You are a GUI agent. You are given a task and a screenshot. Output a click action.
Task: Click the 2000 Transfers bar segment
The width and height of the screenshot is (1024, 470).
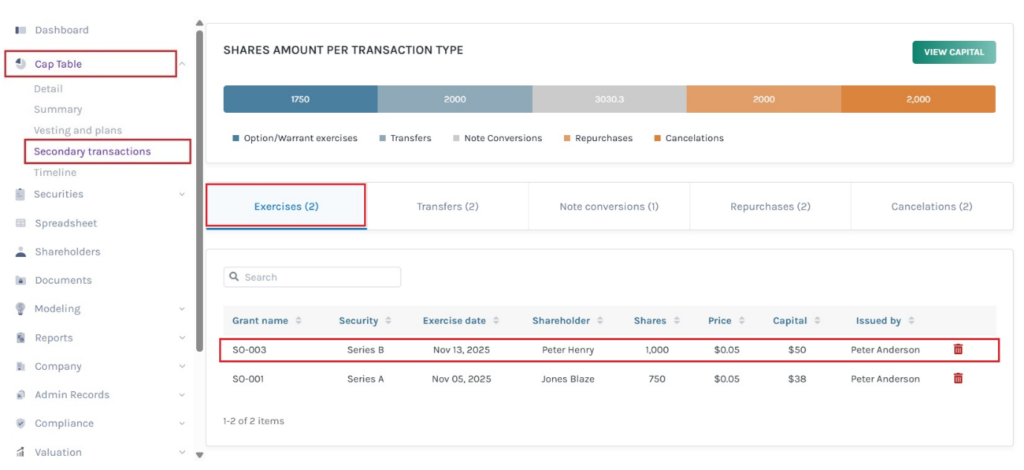(x=455, y=99)
